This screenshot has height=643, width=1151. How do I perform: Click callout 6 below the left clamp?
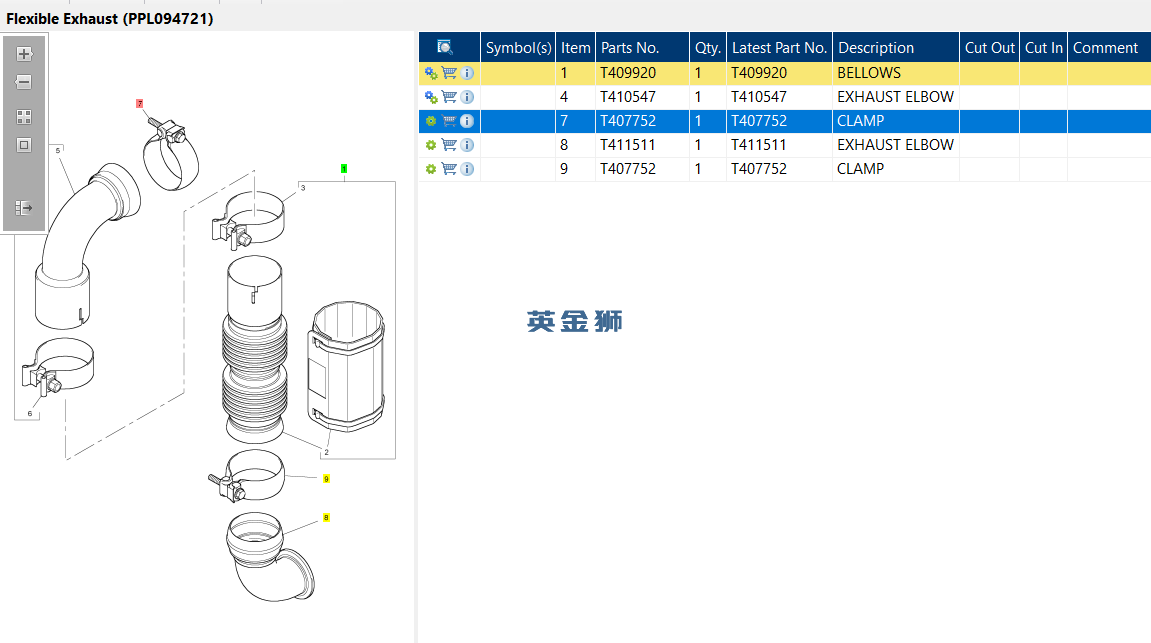coord(30,414)
